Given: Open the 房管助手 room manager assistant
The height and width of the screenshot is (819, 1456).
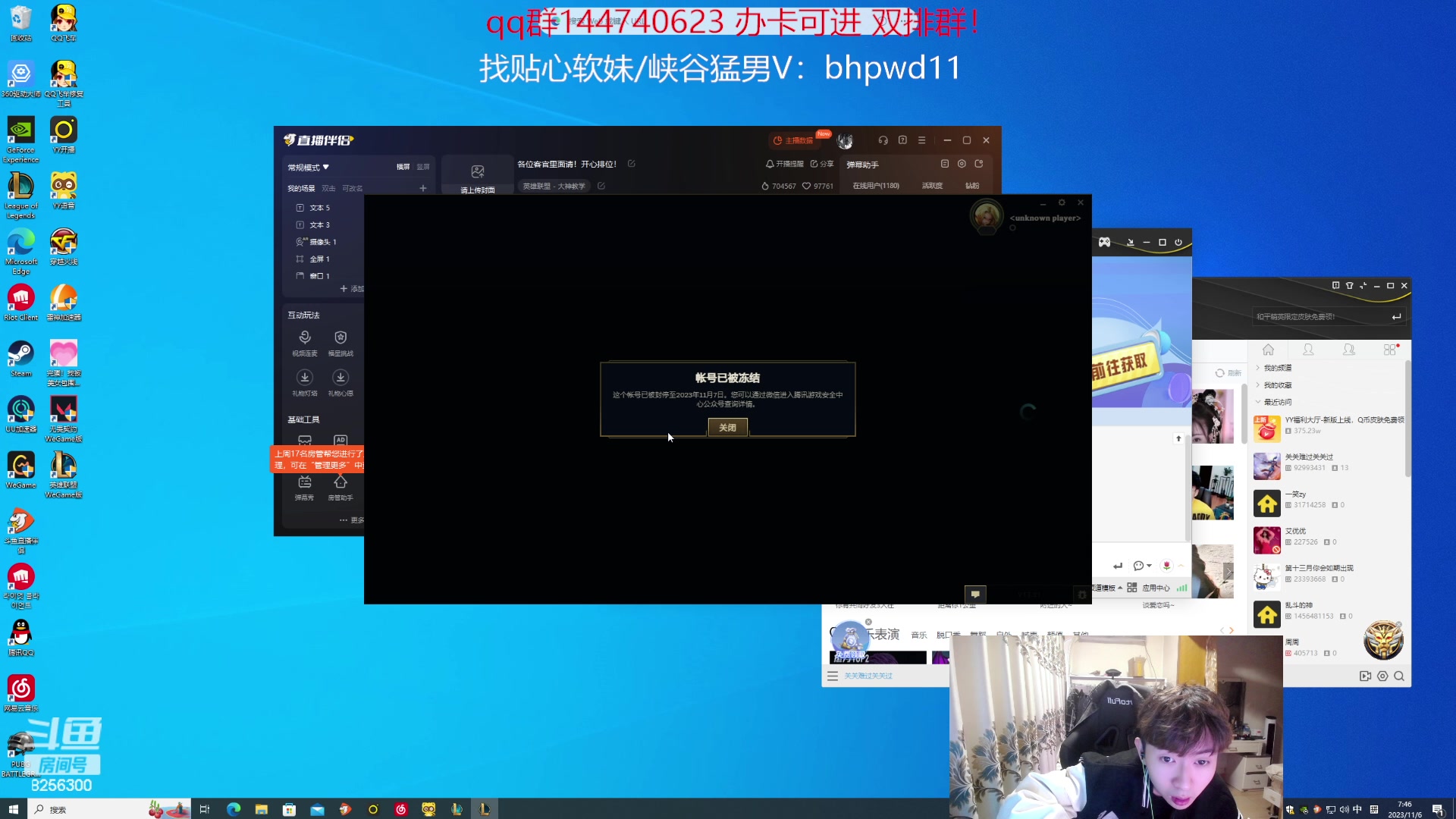Looking at the screenshot, I should (x=340, y=487).
